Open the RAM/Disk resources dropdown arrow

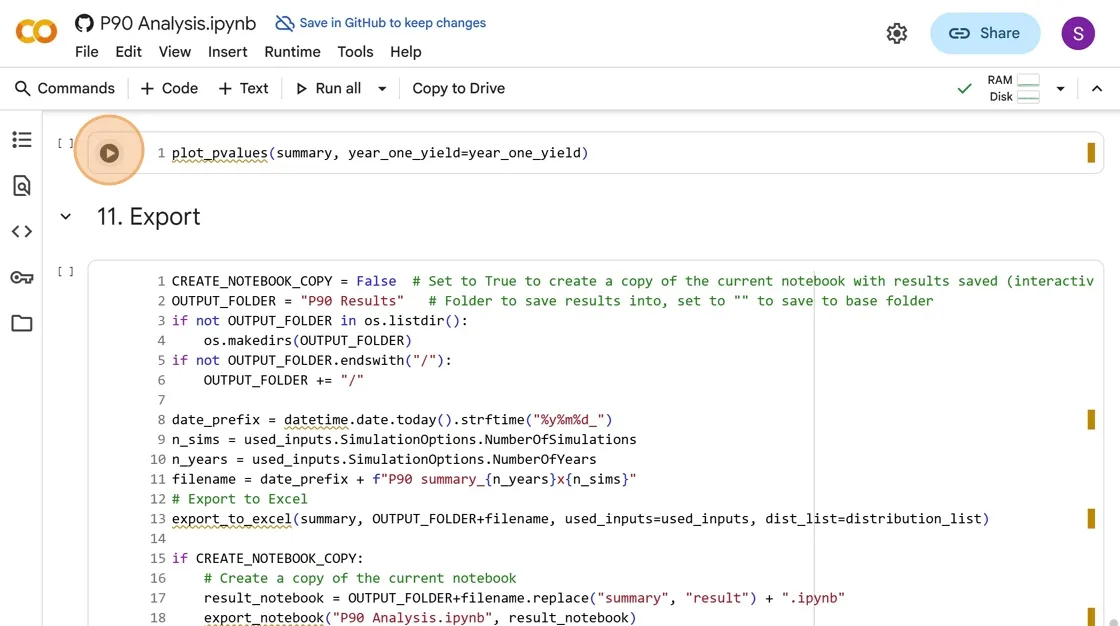point(1060,89)
